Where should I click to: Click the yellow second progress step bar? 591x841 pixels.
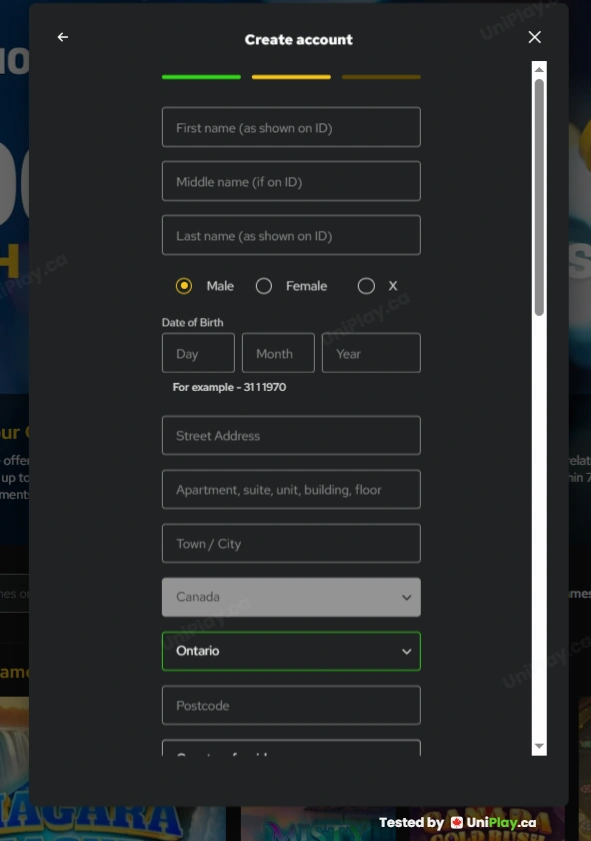(291, 77)
